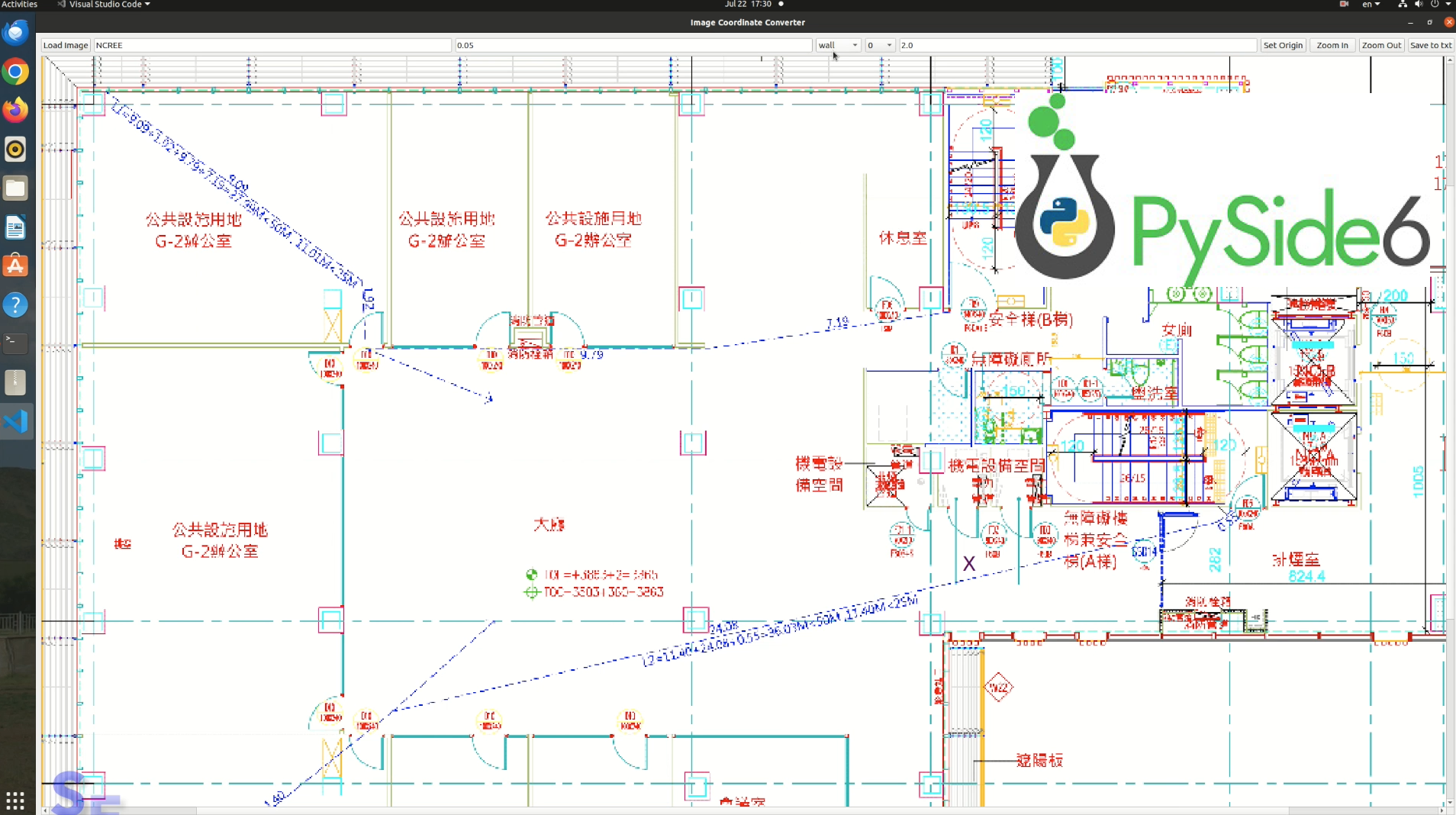The width and height of the screenshot is (1456, 815).
Task: Launch Google Chrome from the dock
Action: (x=15, y=72)
